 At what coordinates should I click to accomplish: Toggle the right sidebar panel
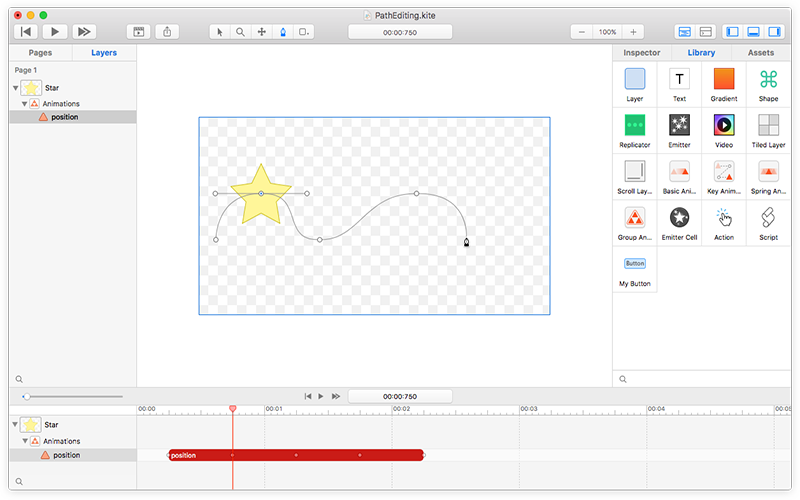774,32
